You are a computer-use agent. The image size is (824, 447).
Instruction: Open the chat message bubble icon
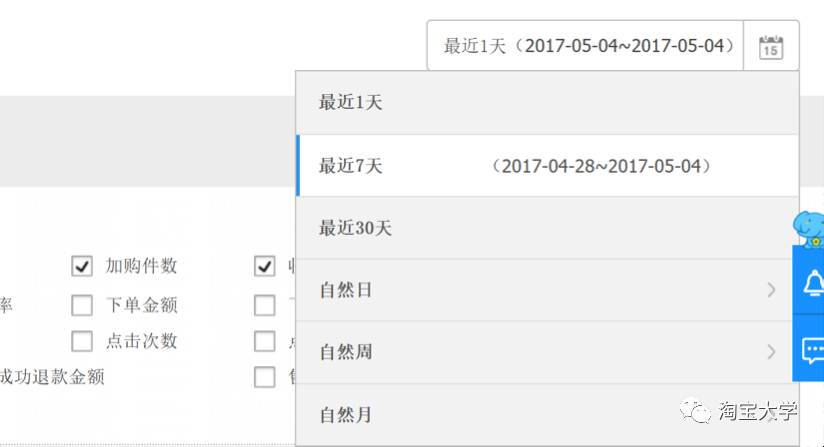813,351
